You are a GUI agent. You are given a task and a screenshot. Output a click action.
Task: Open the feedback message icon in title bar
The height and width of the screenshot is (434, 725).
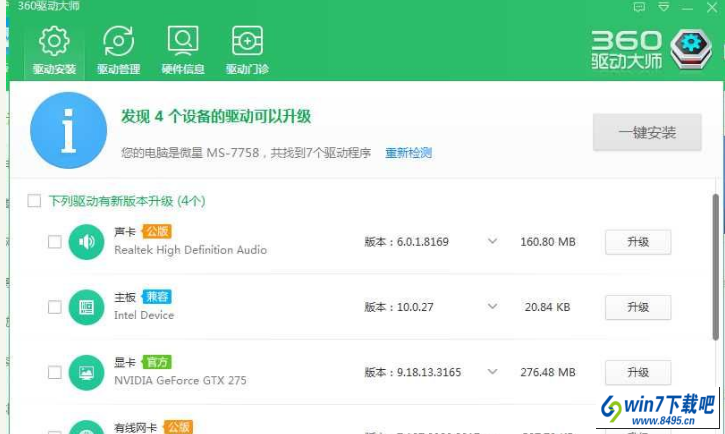pyautogui.click(x=639, y=7)
